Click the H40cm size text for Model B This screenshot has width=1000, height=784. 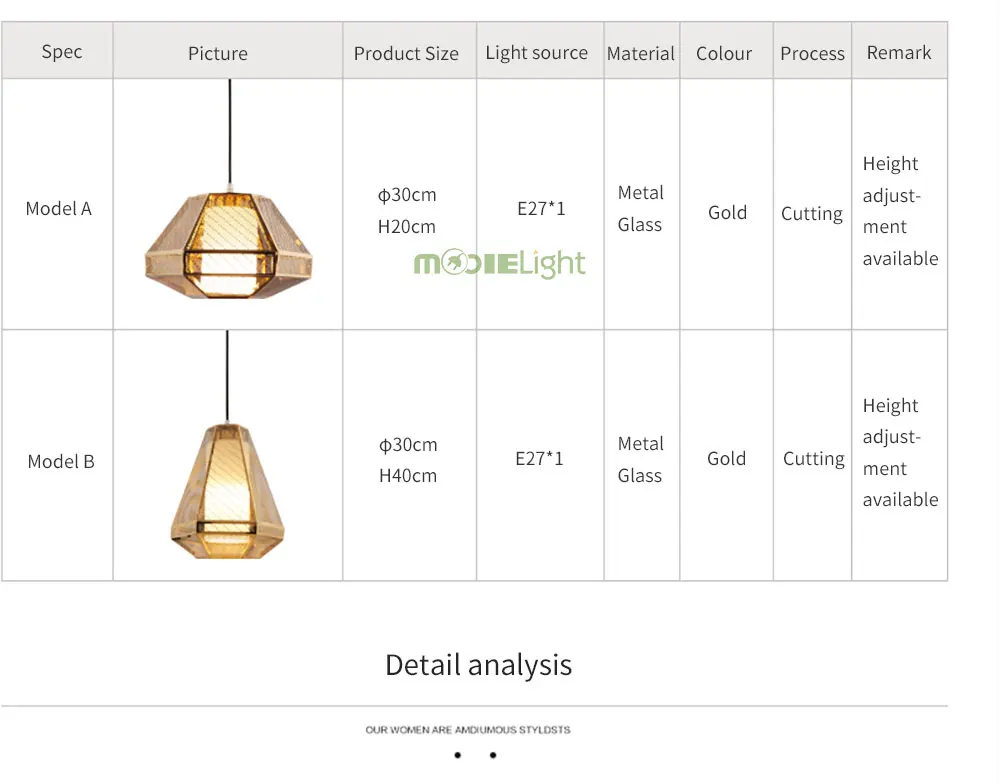(408, 475)
